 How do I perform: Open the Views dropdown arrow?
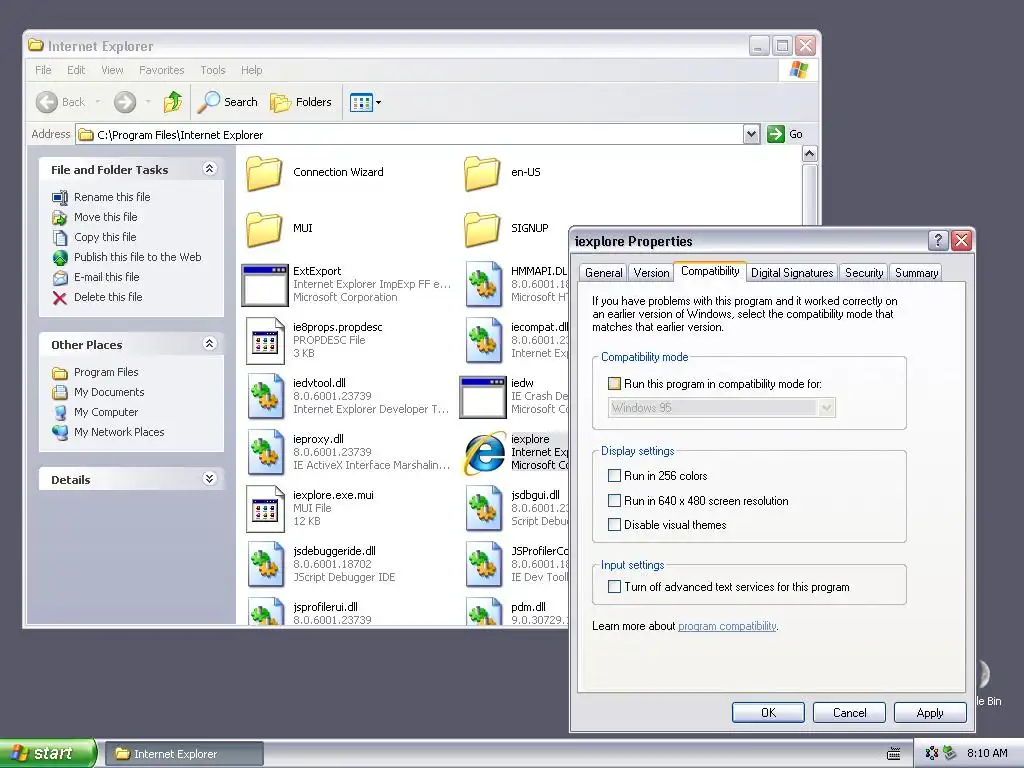pyautogui.click(x=378, y=103)
